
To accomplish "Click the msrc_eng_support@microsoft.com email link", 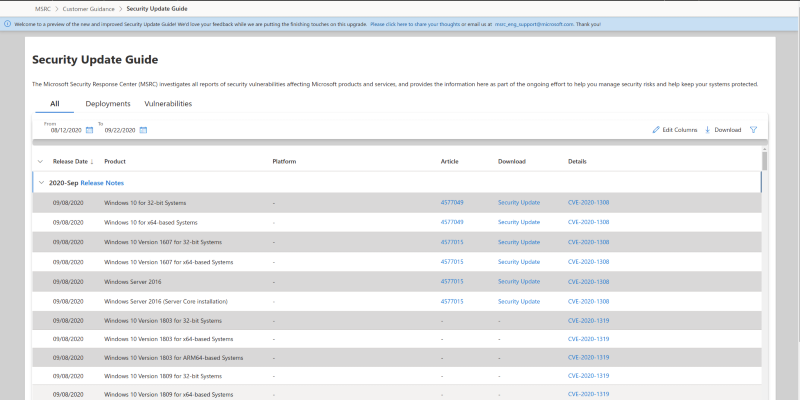I will tap(534, 24).
